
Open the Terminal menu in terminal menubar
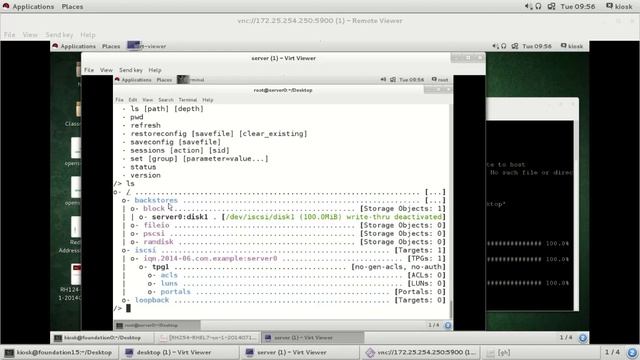pos(187,100)
